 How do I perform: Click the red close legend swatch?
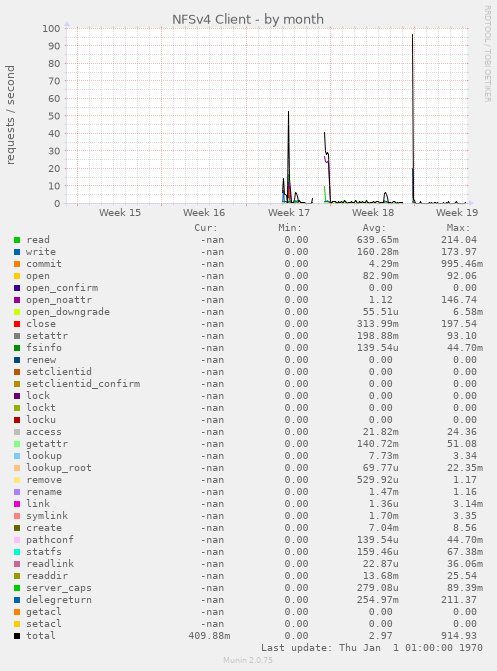(x=17, y=324)
